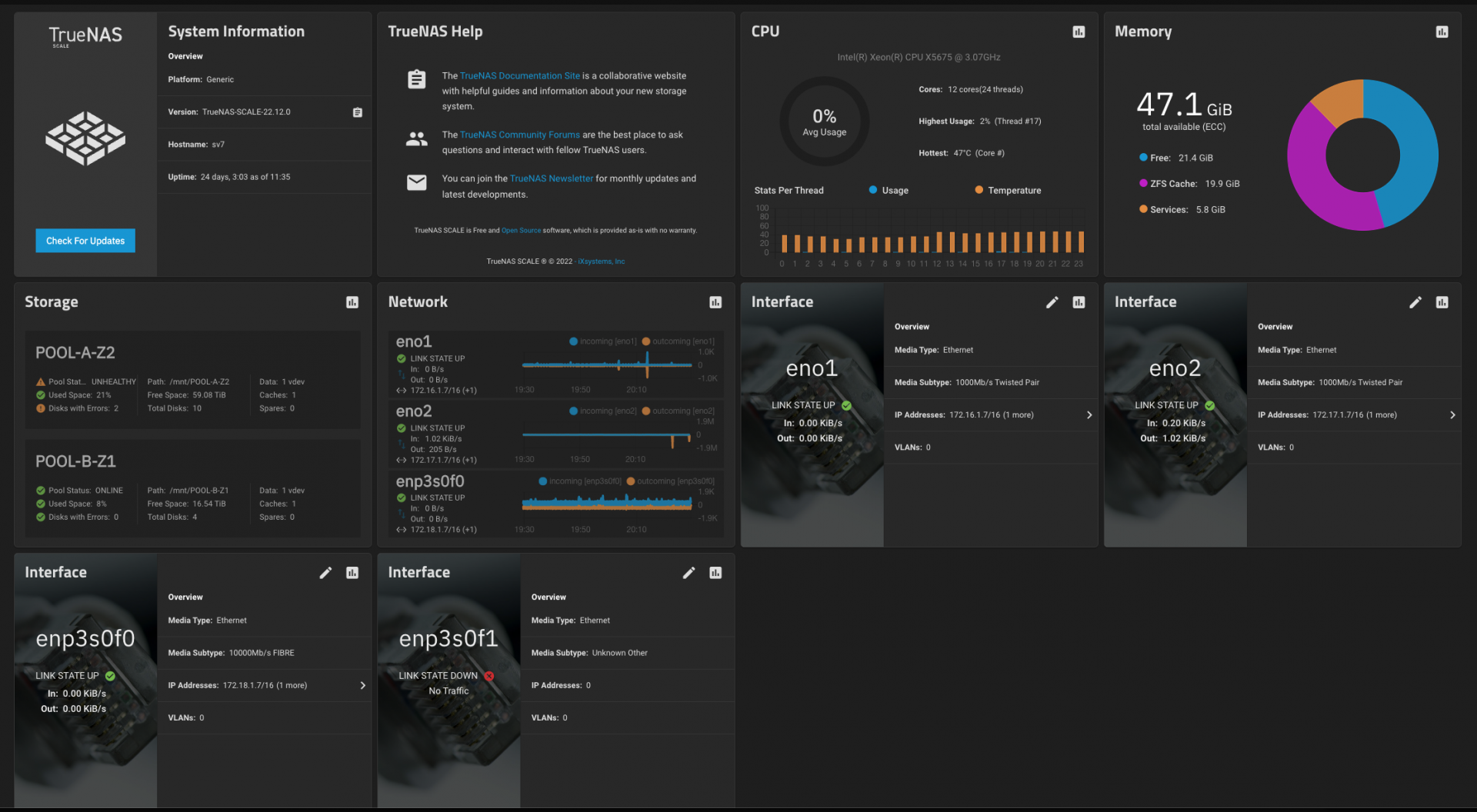The image size is (1477, 812).
Task: Click the community people icon in Help
Action: [x=417, y=139]
